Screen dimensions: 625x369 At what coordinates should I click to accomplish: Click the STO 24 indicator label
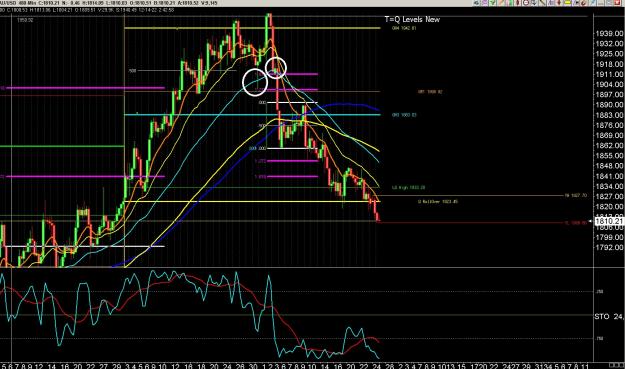[x=609, y=316]
